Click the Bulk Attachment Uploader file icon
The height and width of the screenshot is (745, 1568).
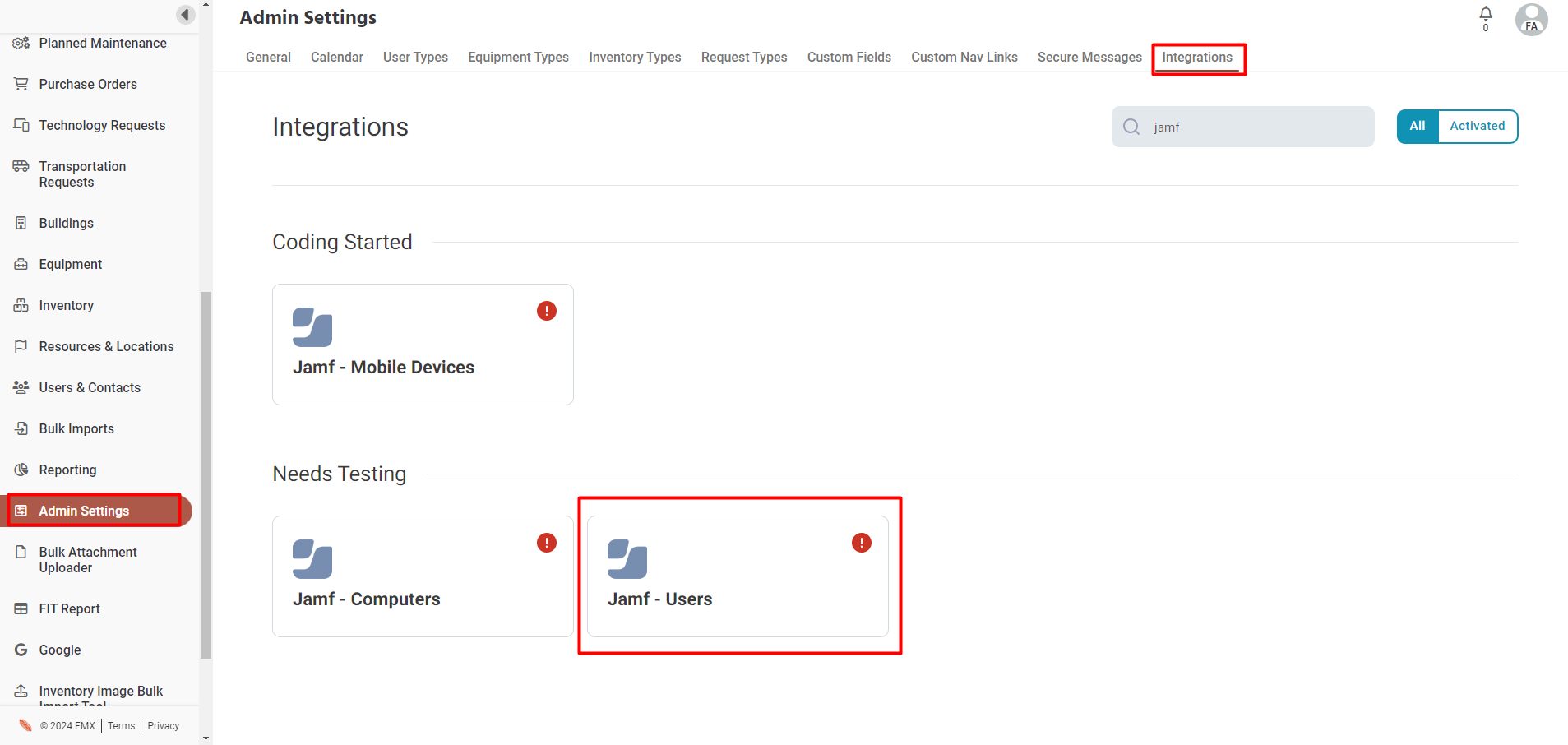[x=21, y=552]
